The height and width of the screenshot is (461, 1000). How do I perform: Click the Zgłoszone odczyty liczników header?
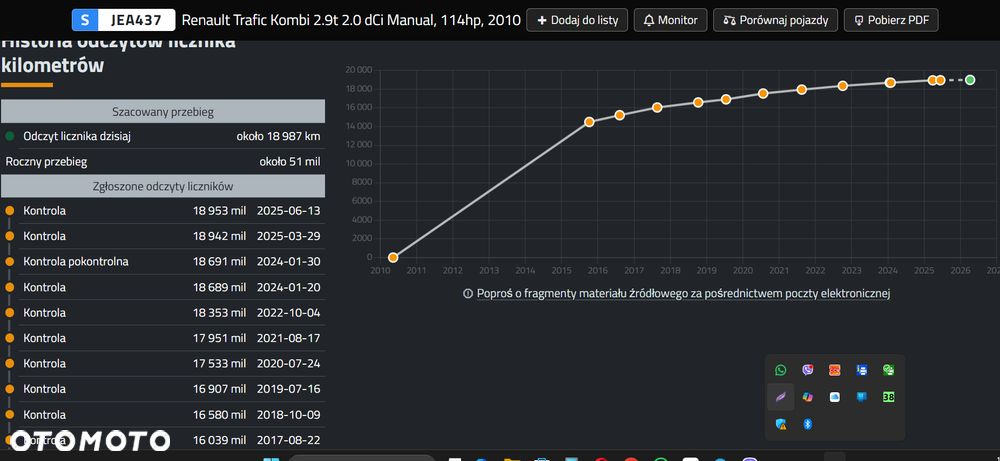click(x=163, y=186)
